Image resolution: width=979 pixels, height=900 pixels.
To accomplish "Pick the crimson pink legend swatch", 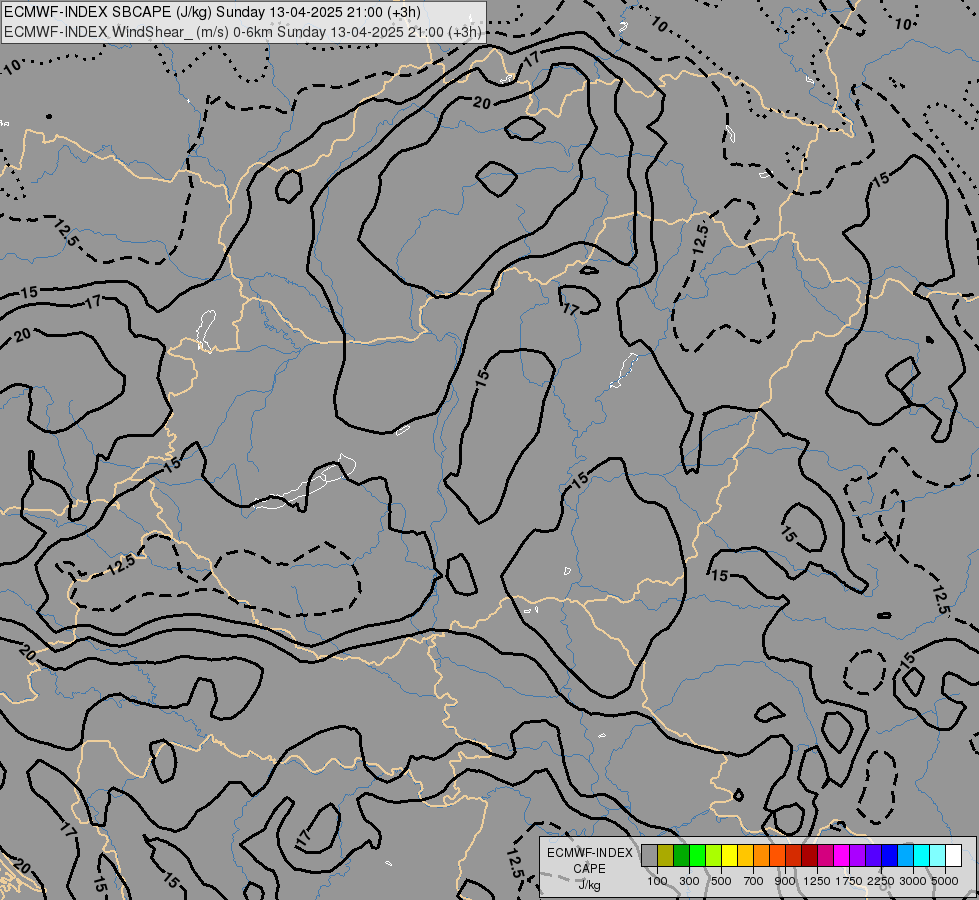I will (x=826, y=855).
